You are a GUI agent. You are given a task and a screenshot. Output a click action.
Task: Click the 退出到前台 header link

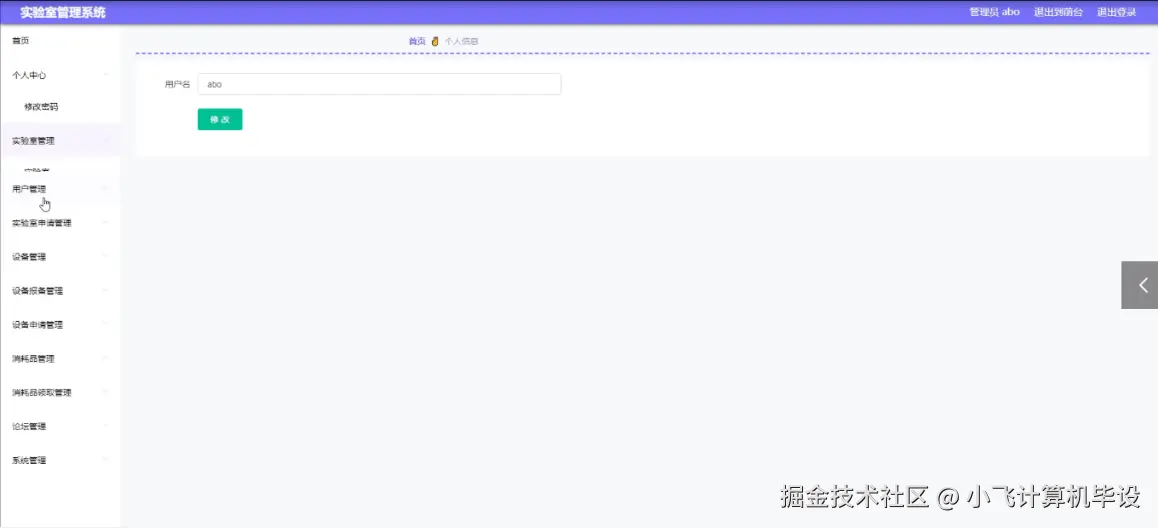click(1058, 12)
